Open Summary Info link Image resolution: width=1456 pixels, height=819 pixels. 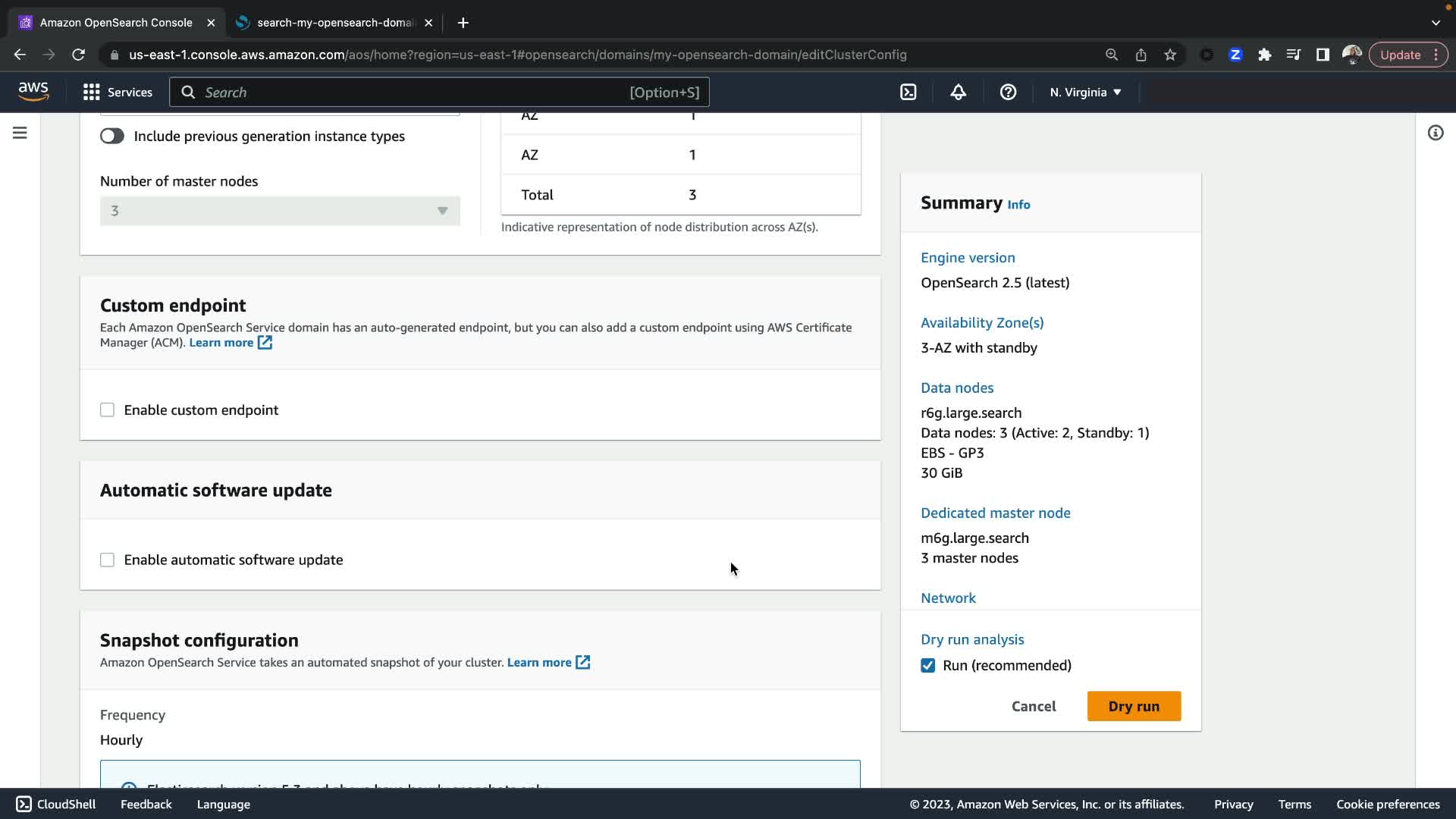[1018, 205]
